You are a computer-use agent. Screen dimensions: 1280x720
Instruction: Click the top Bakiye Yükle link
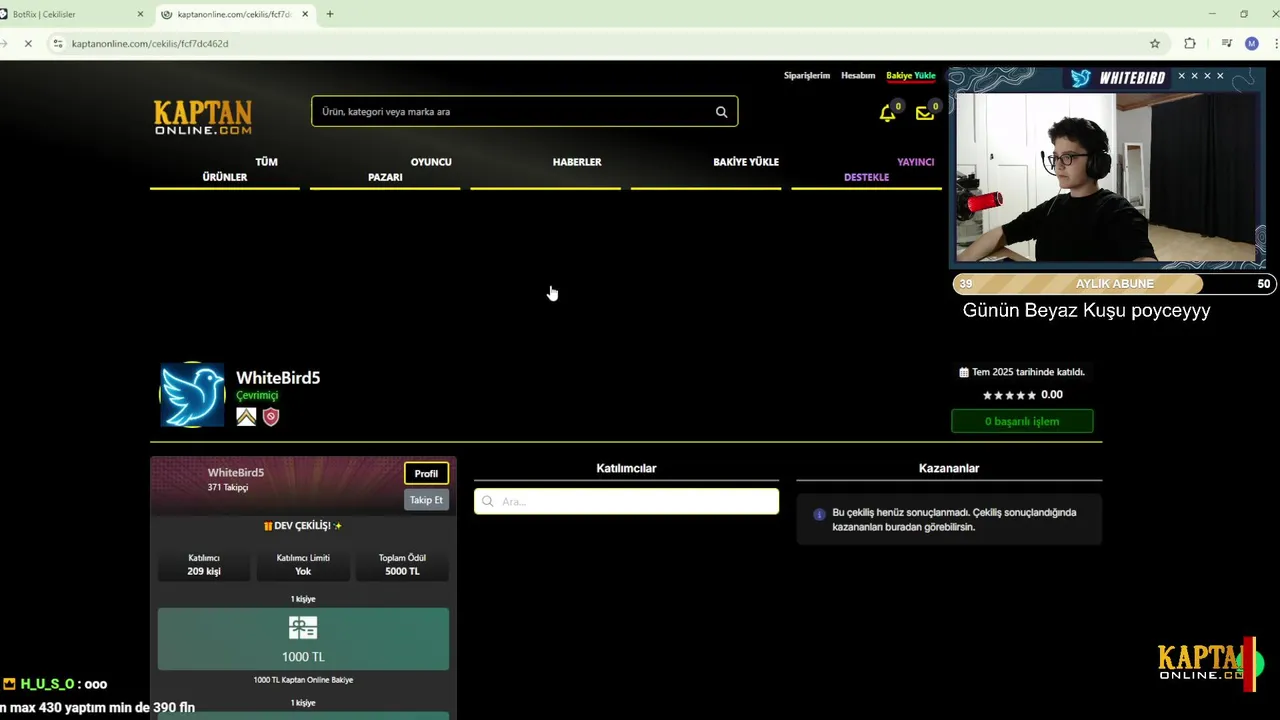point(910,76)
